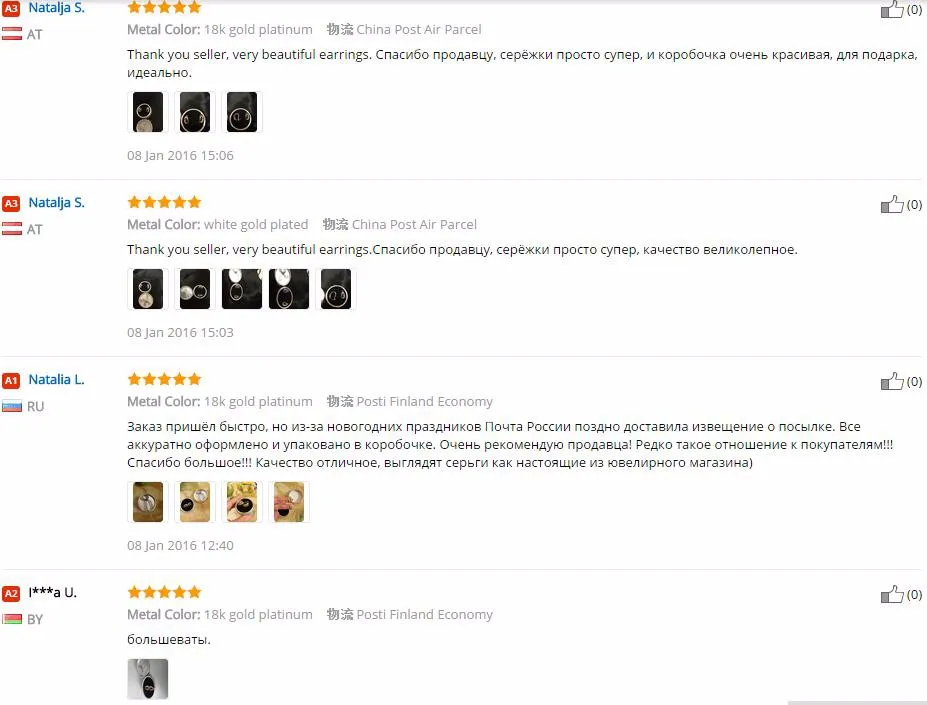Screen dimensions: 927x705
Task: Like the I***a U. review
Action: click(x=892, y=594)
